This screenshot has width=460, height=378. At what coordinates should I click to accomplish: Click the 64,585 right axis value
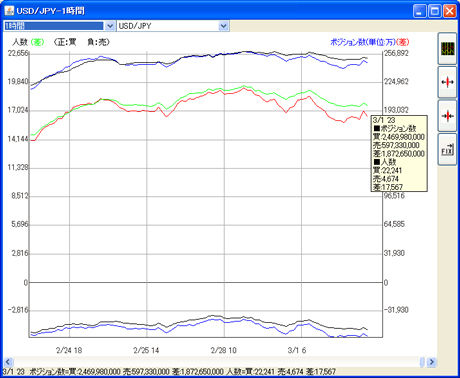tap(394, 224)
